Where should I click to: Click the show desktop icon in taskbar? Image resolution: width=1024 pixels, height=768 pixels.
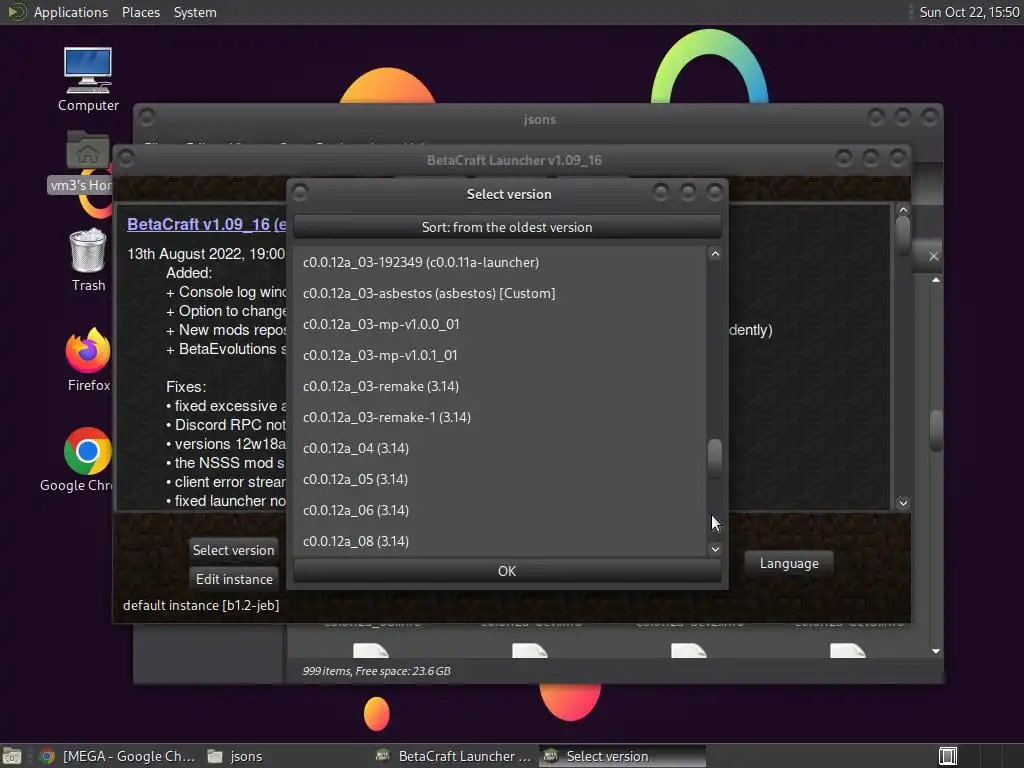[12, 756]
